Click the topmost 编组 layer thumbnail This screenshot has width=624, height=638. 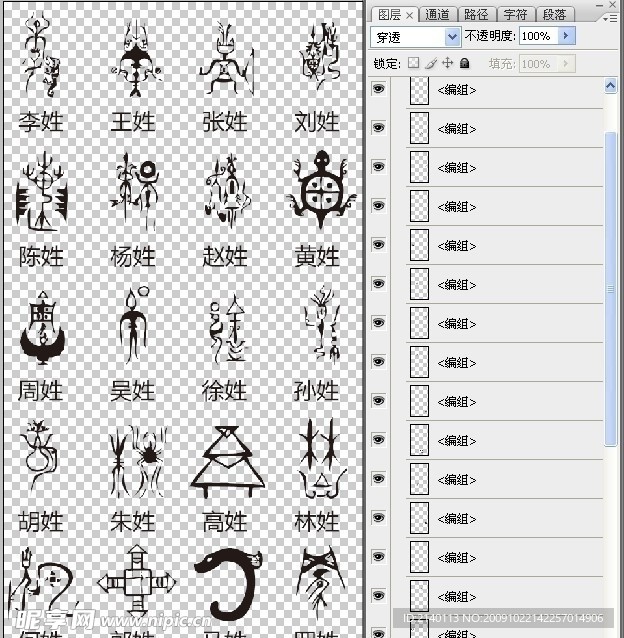(419, 90)
